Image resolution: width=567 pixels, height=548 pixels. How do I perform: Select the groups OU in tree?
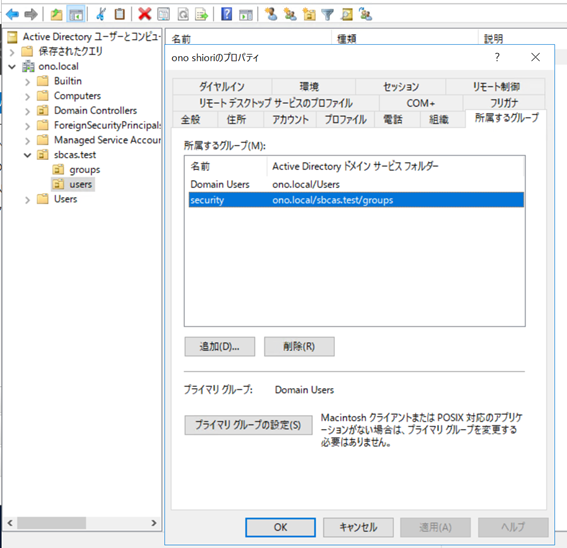pos(85,170)
